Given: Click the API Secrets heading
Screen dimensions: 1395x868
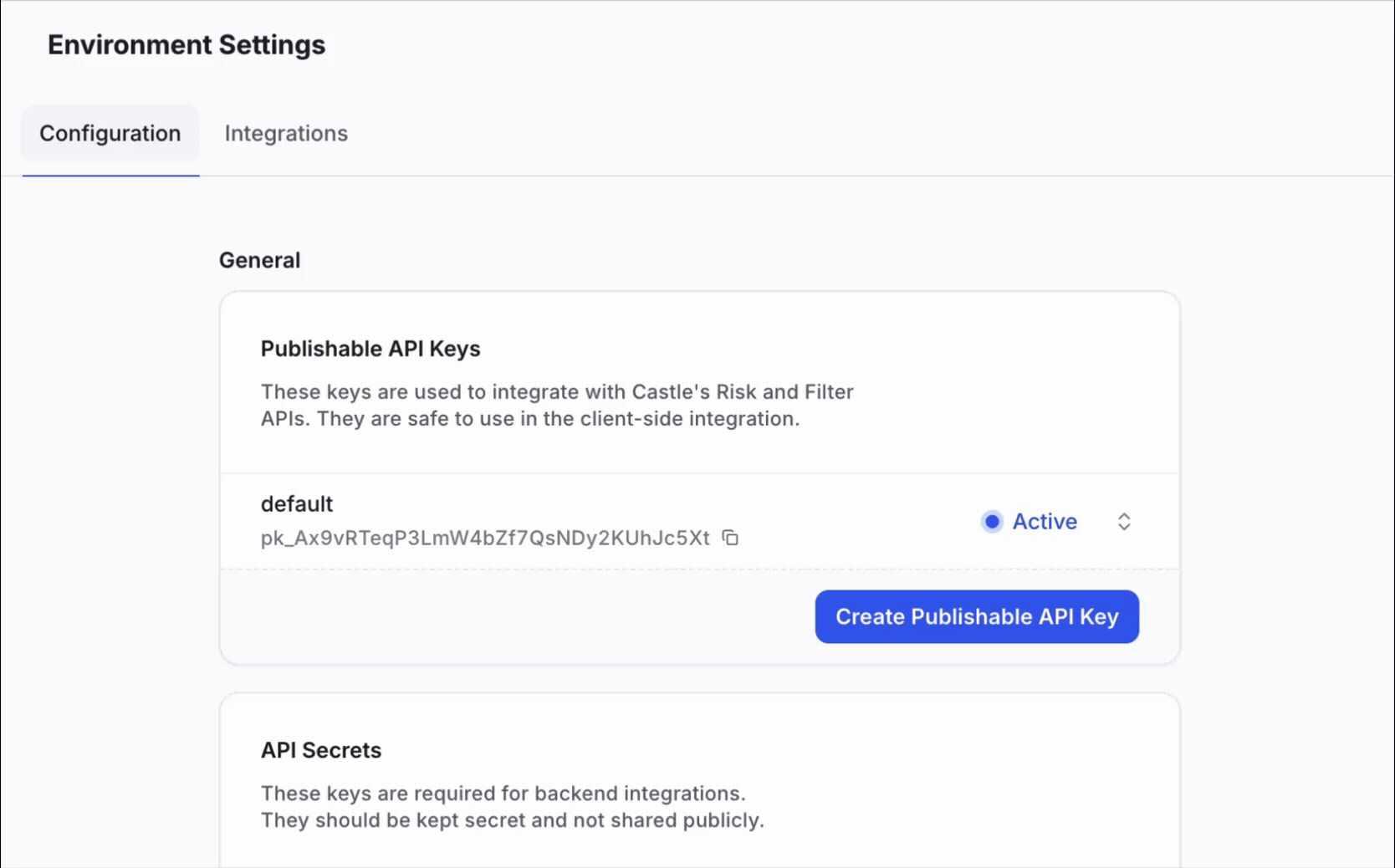Looking at the screenshot, I should pyautogui.click(x=321, y=750).
